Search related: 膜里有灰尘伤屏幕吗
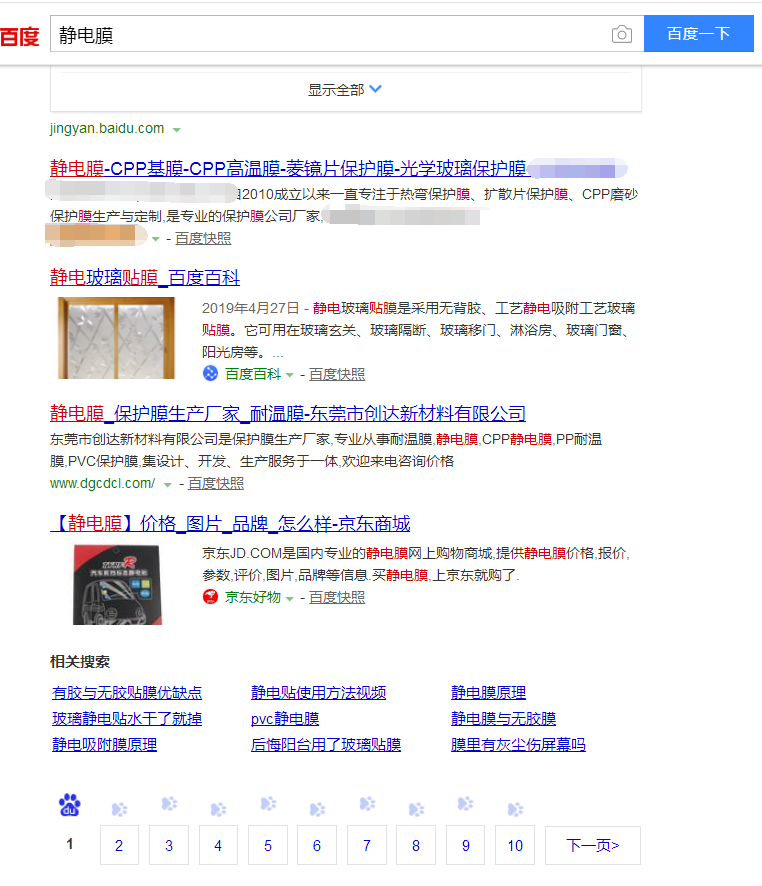Image resolution: width=762 pixels, height=886 pixels. tap(518, 745)
